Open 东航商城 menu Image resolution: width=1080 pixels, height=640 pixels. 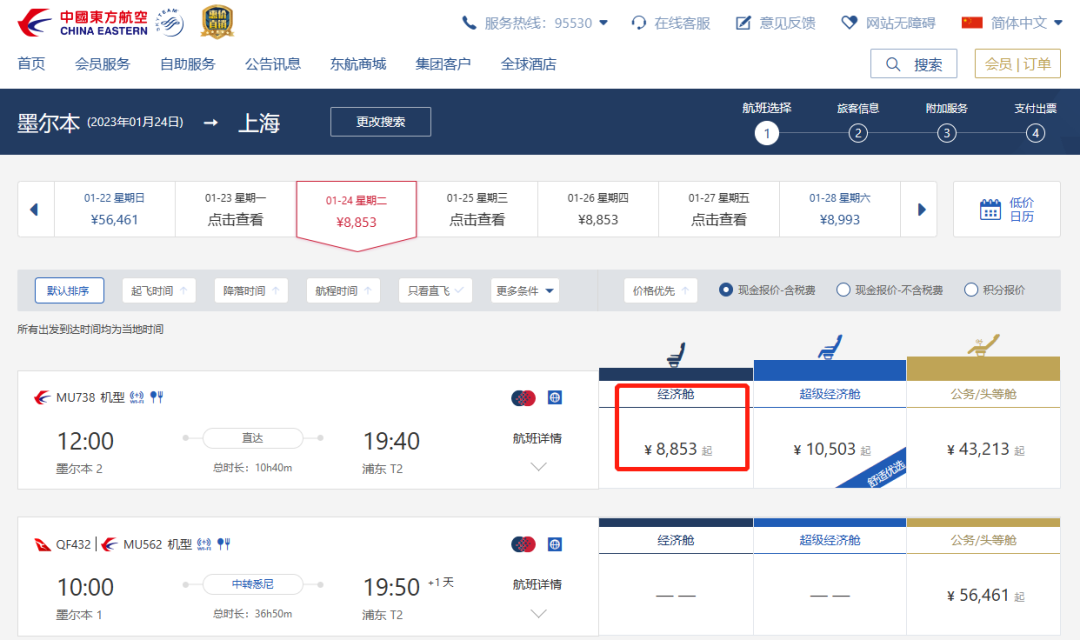tap(358, 64)
